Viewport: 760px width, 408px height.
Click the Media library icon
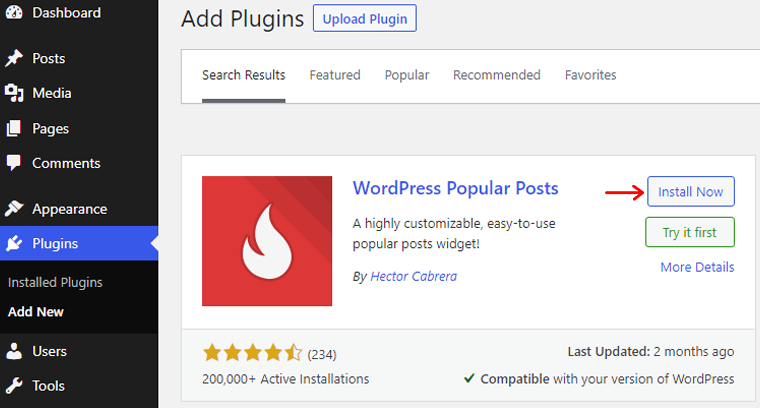point(14,93)
